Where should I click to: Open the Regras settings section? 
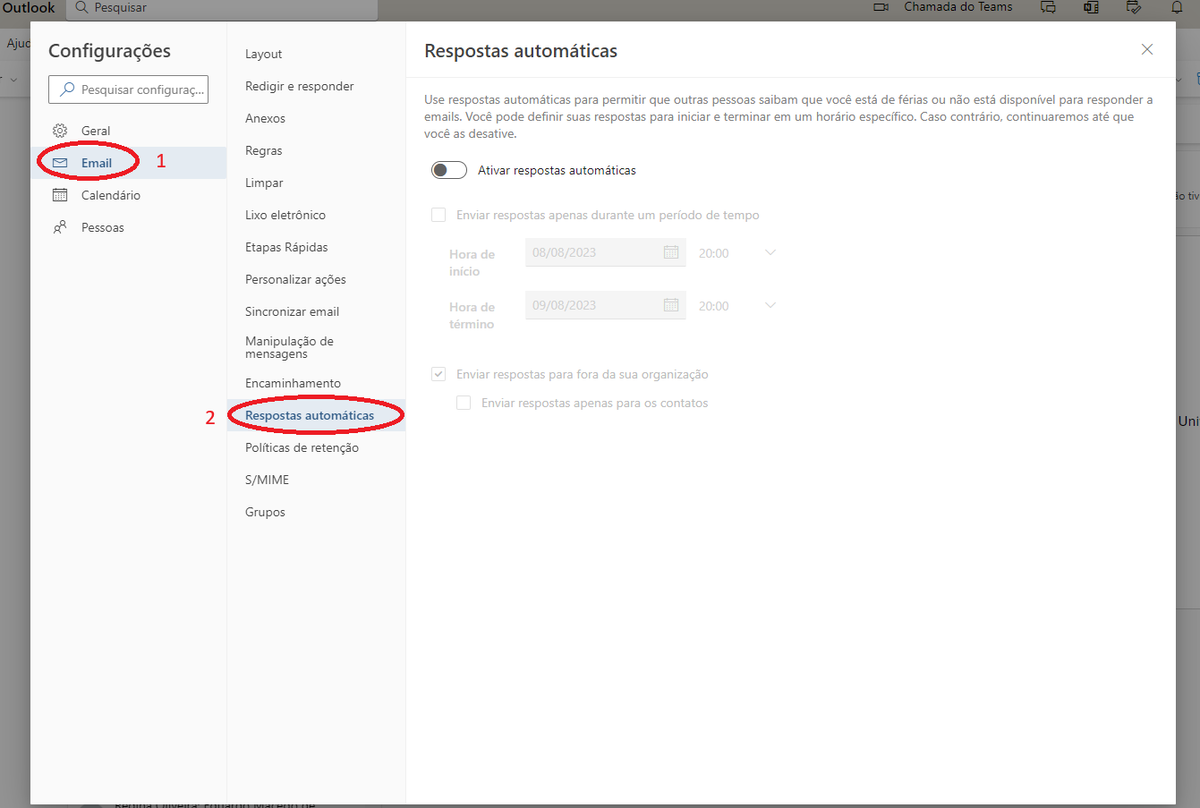coord(264,151)
